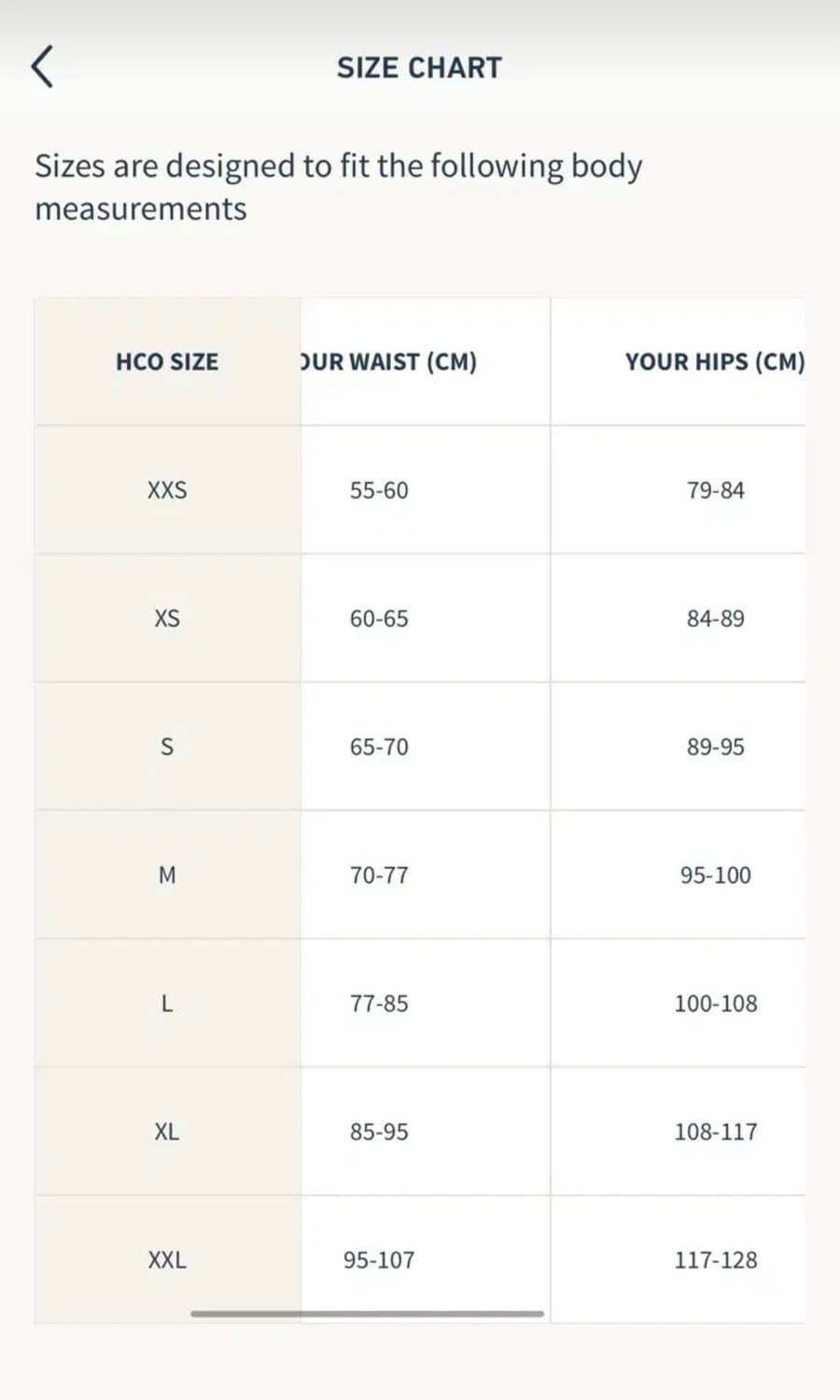The width and height of the screenshot is (840, 1400).
Task: Choose the XXL size row label
Action: point(167,1260)
